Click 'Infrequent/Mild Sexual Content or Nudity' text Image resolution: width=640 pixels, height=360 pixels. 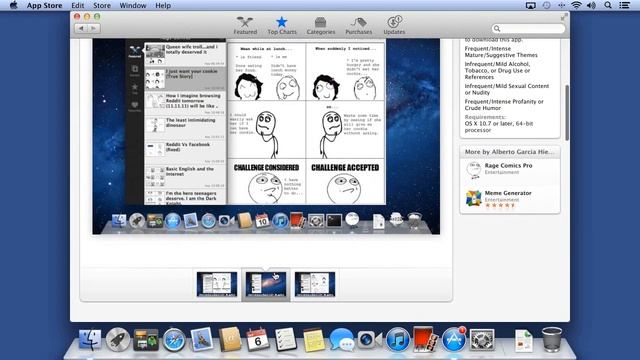(507, 89)
